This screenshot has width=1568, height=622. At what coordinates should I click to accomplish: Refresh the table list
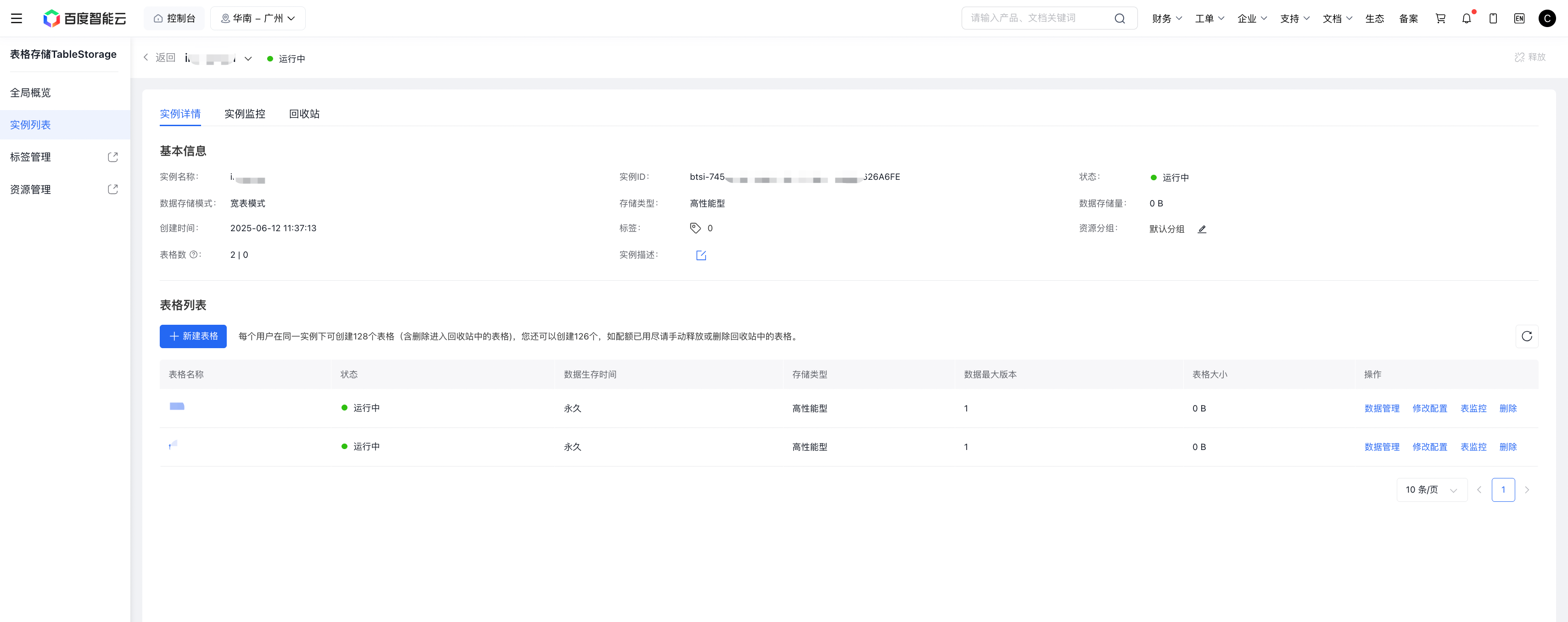[1527, 336]
